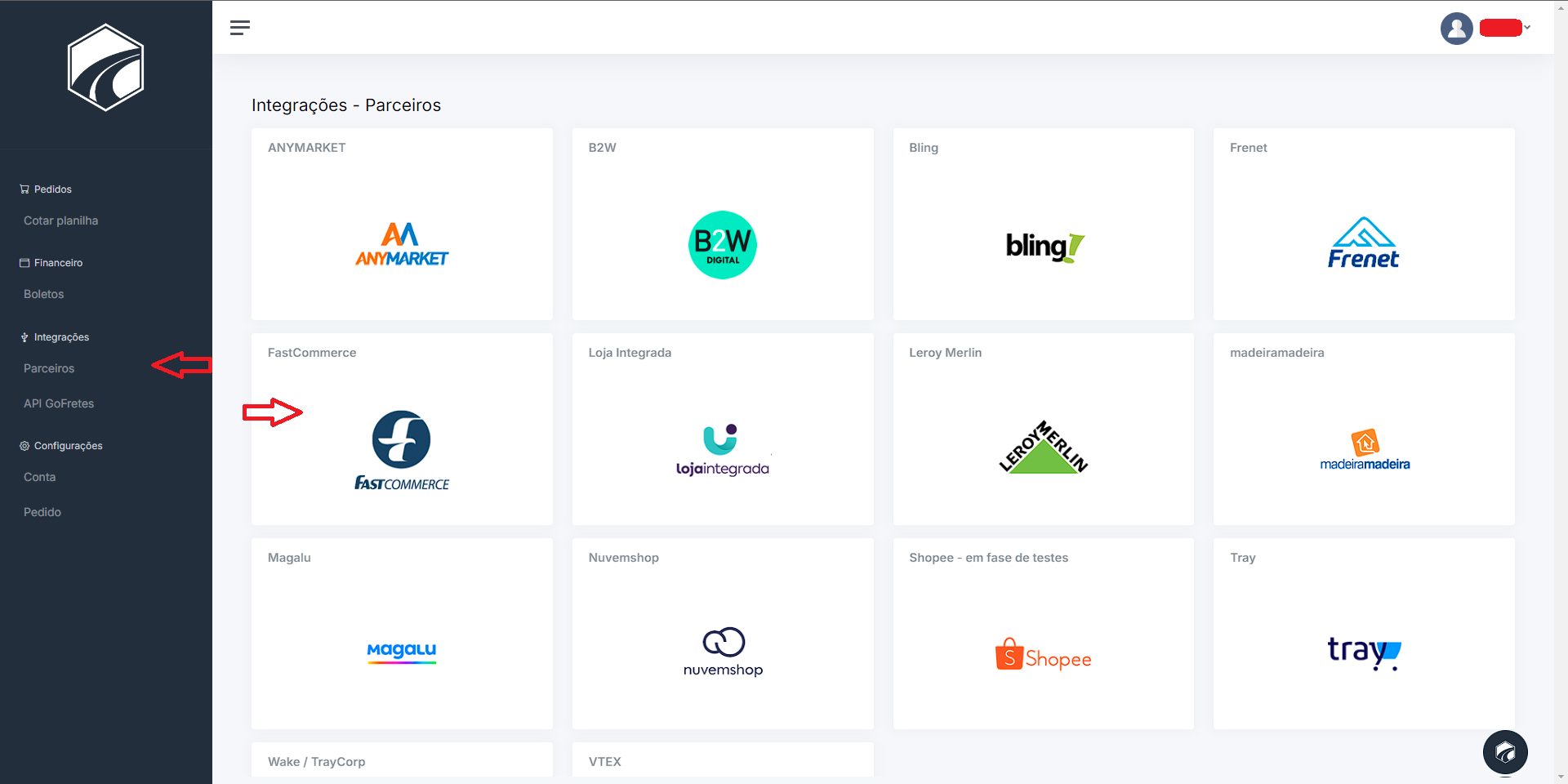Click the Pedidos cart icon
The height and width of the screenshot is (784, 1568).
24,189
